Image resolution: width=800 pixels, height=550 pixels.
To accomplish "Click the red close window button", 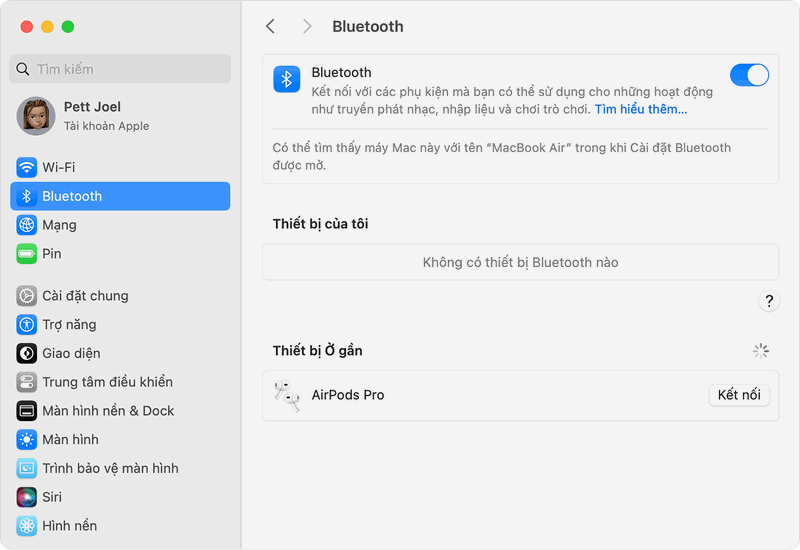I will coord(27,27).
